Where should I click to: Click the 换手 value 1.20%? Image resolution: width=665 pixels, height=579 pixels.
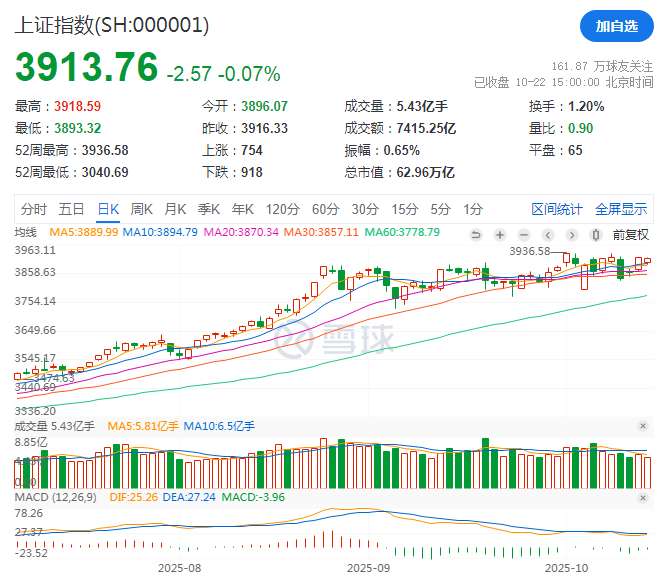click(586, 106)
